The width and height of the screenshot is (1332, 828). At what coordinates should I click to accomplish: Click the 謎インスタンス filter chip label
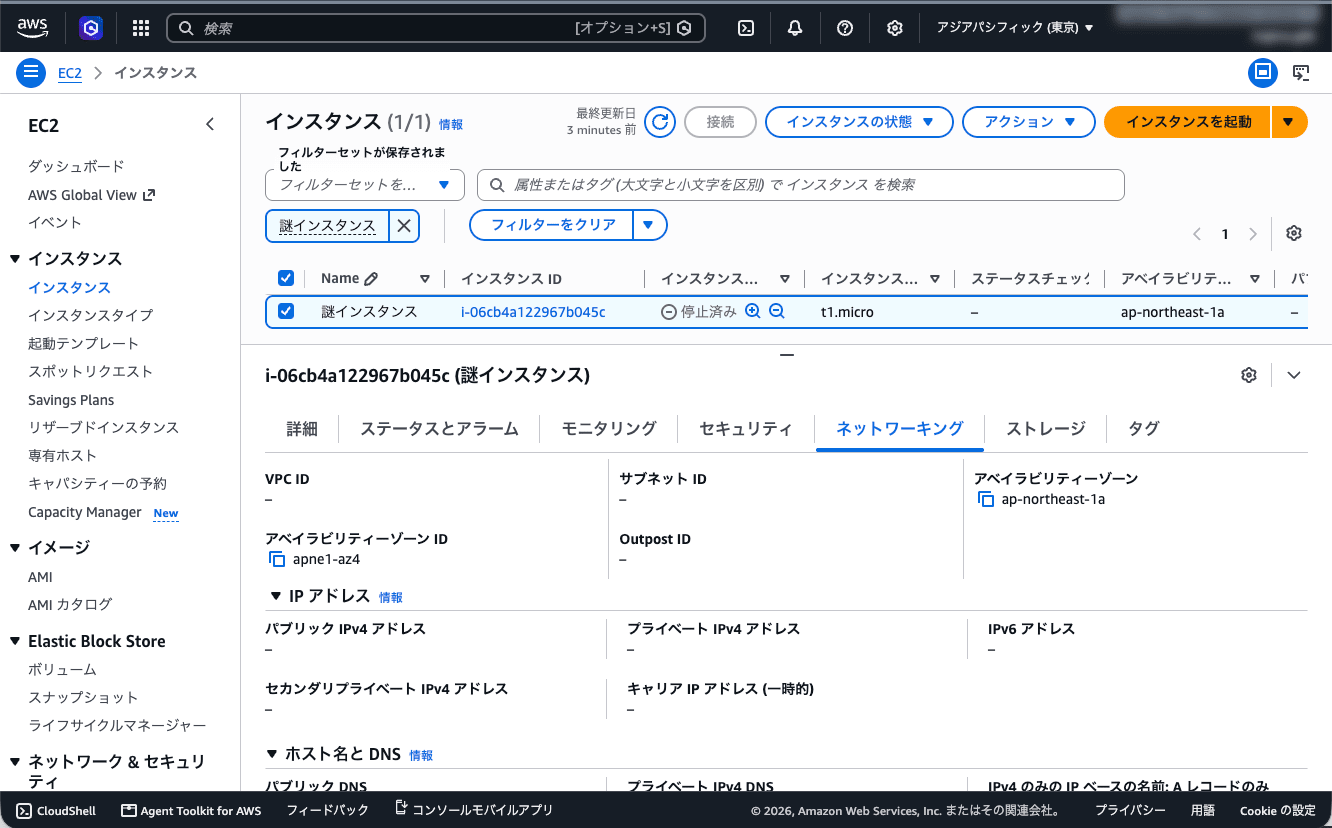click(x=328, y=226)
